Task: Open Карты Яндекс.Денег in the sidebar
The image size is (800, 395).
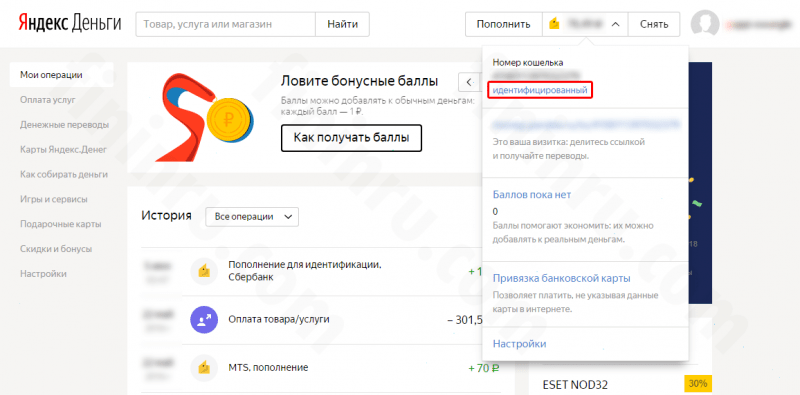Action: (64, 150)
